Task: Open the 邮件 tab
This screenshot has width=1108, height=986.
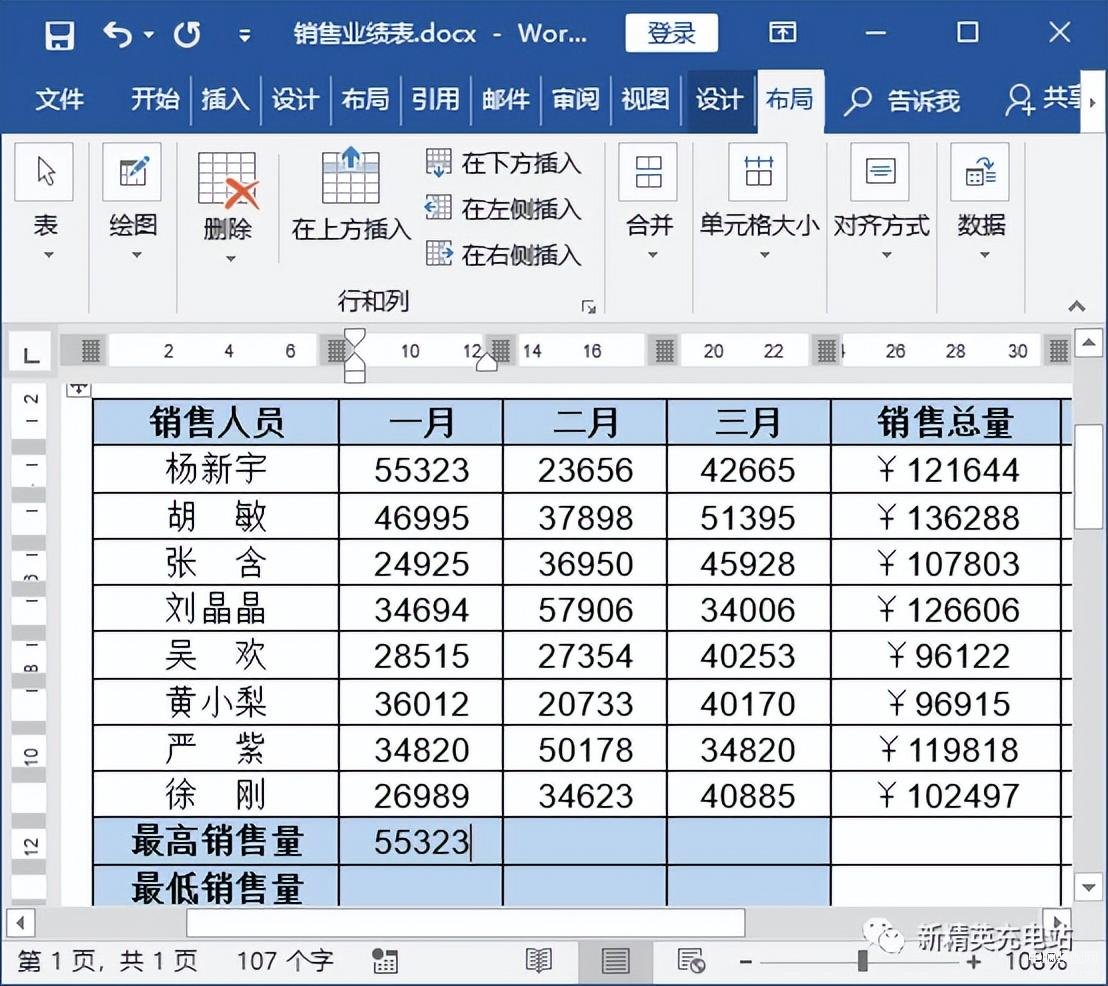Action: coord(506,100)
